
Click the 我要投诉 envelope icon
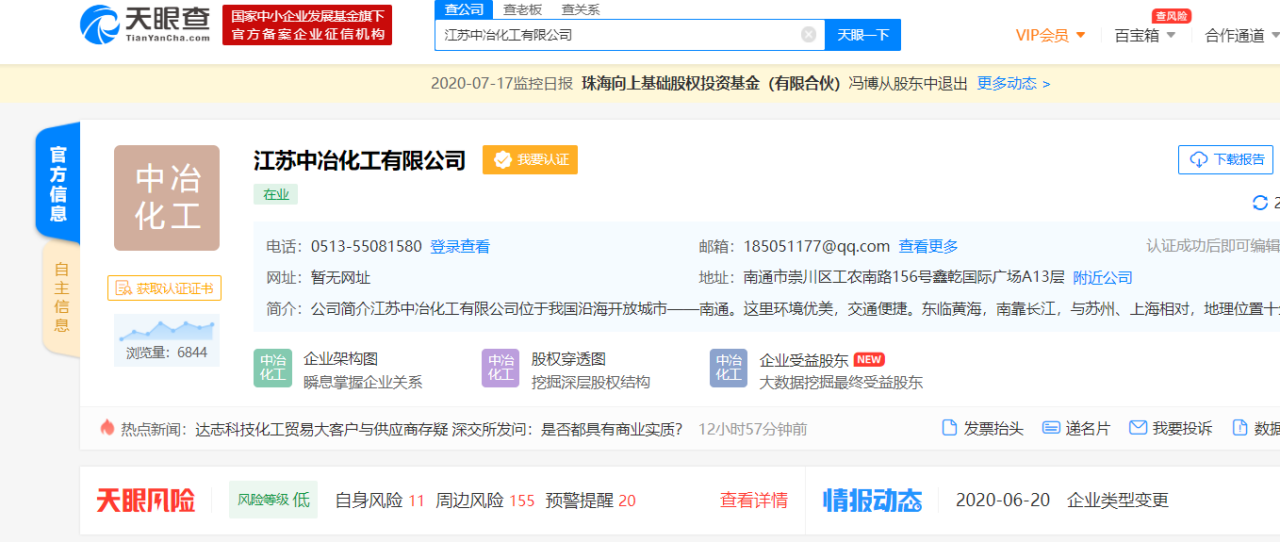coord(1138,428)
